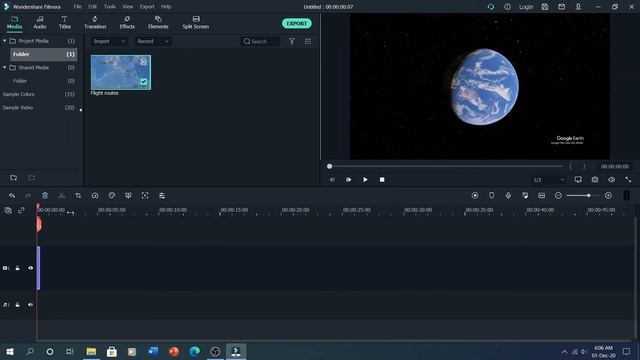Open the File menu

(78, 7)
